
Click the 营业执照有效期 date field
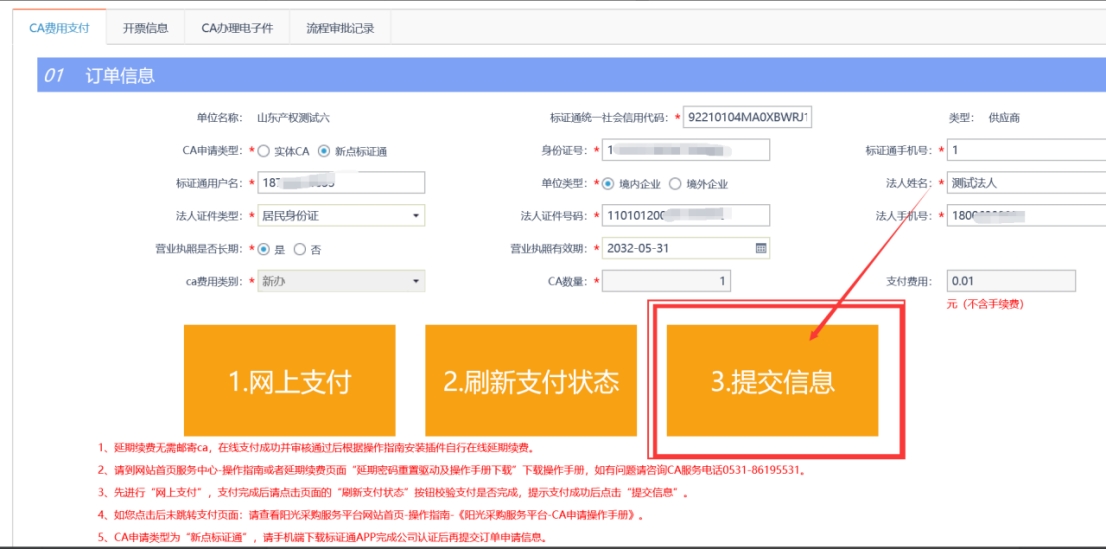675,248
